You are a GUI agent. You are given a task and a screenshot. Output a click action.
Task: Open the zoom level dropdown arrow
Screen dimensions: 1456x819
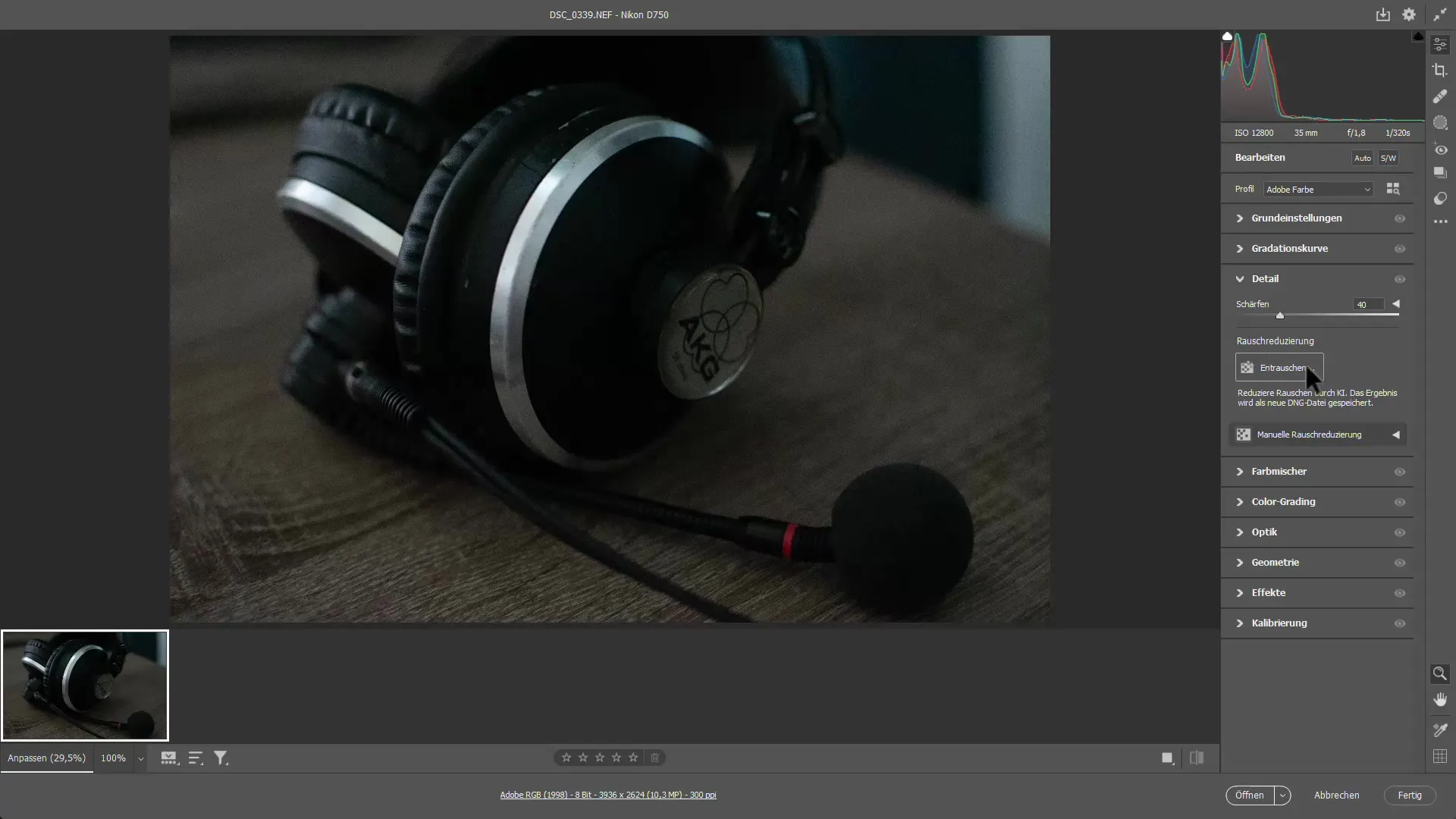point(140,758)
